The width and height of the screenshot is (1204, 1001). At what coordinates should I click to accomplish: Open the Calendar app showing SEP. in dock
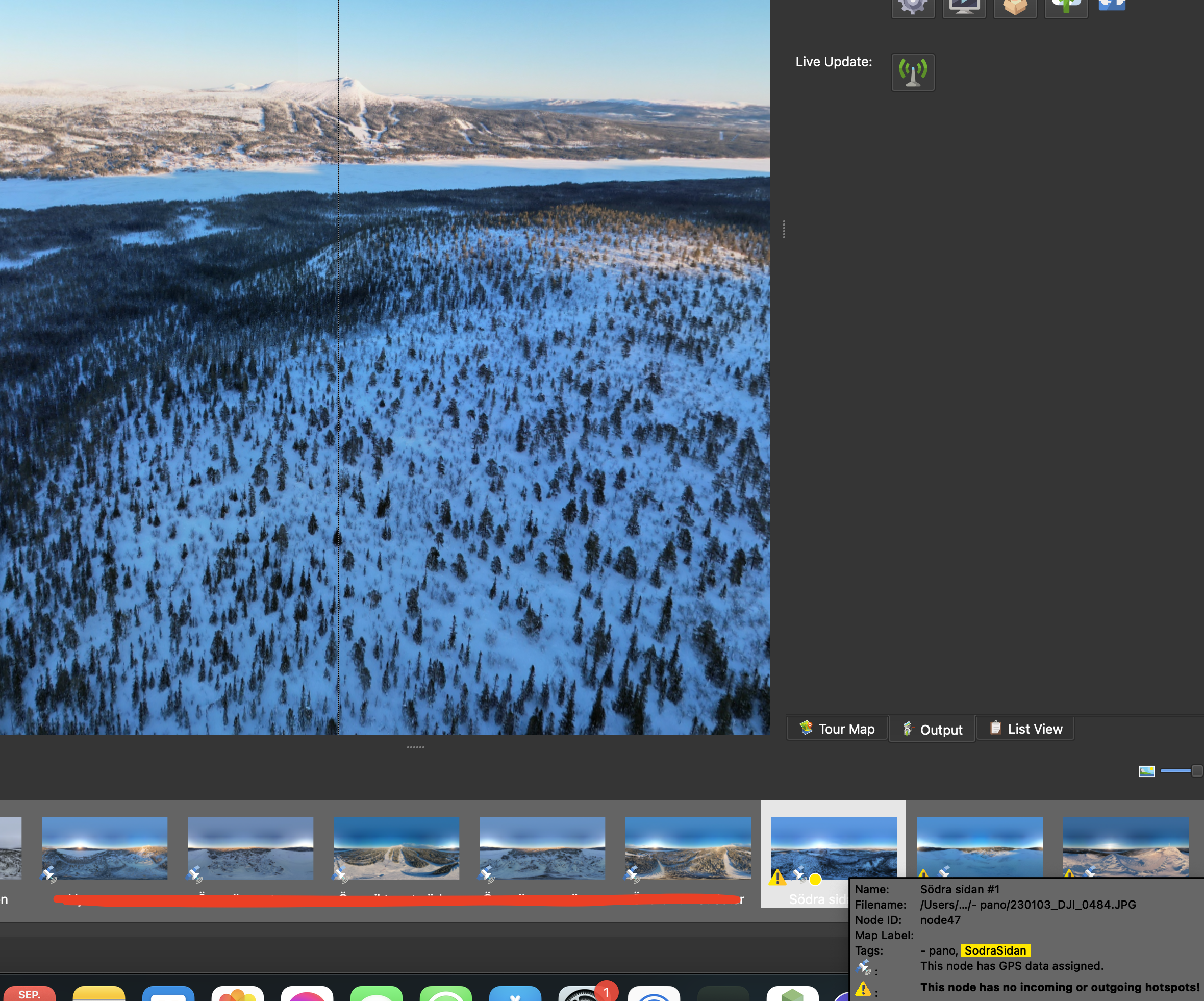tap(30, 993)
